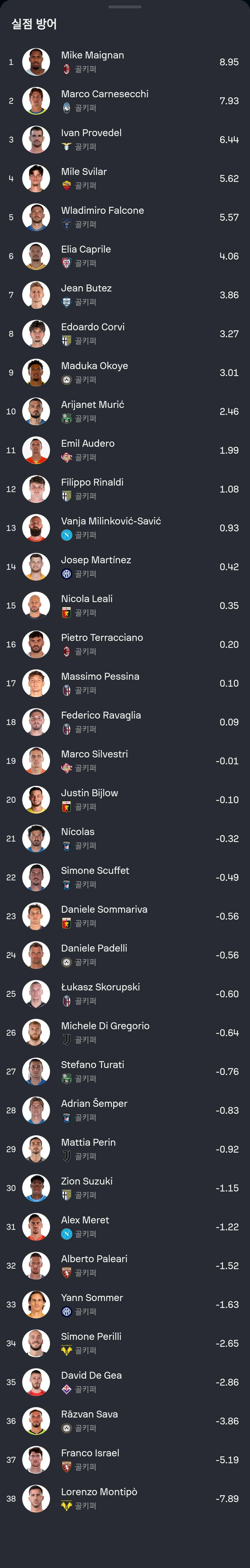Tap Roma crest under Mile Svilar
The height and width of the screenshot is (1568, 250).
66,186
